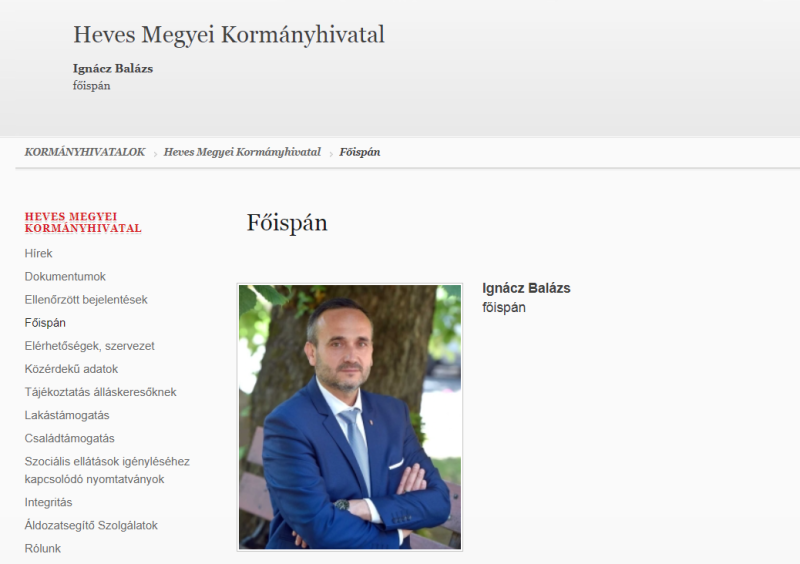Screen dimensions: 800x564
Task: Select Ellenőrzött bejelentések menu item
Action: point(86,300)
